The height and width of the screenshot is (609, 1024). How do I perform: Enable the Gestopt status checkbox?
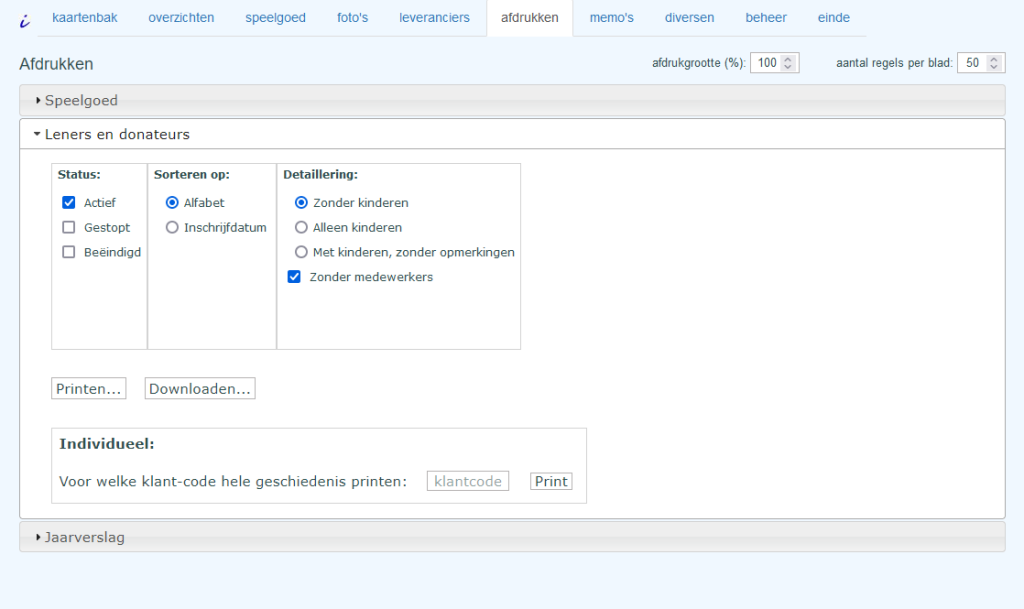tap(69, 227)
